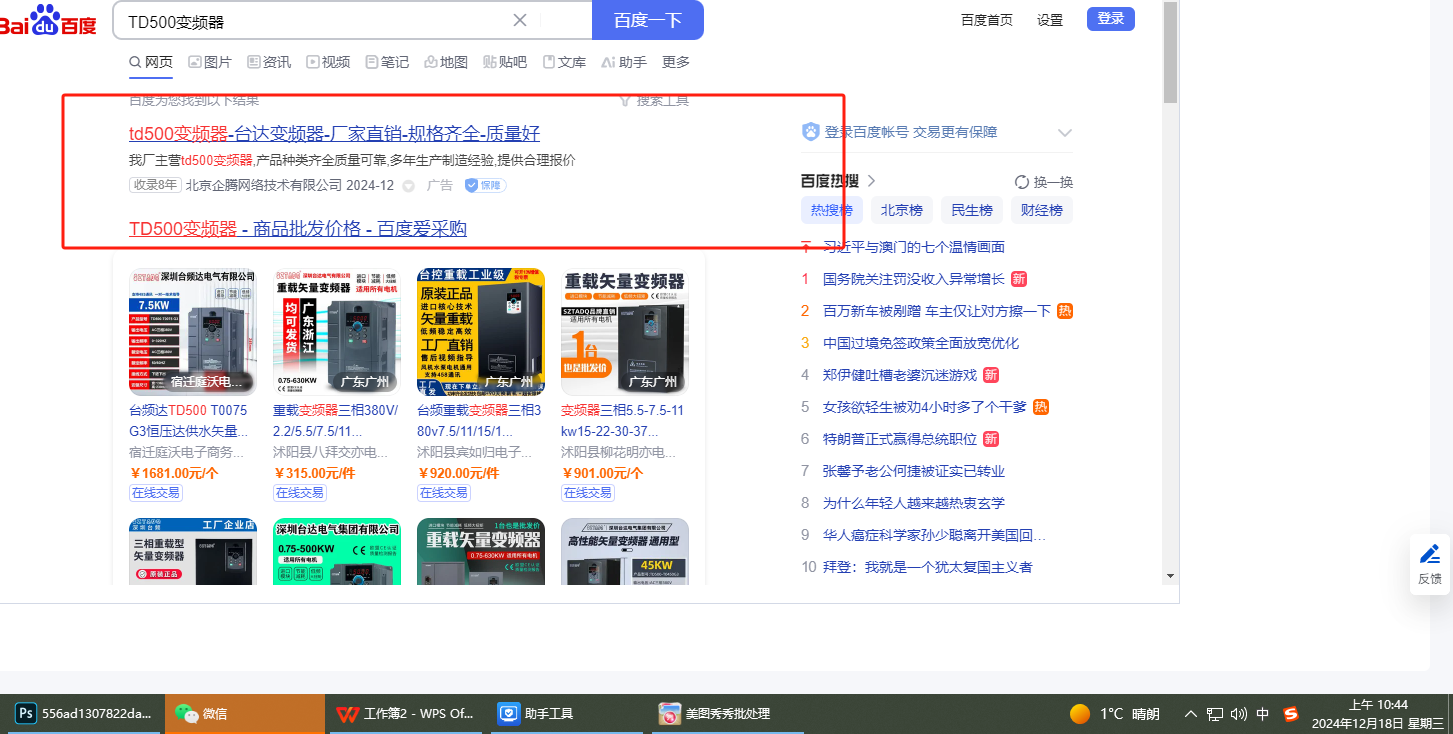Refresh hot searches with 换一换
1453x734 pixels.
coord(1044,182)
